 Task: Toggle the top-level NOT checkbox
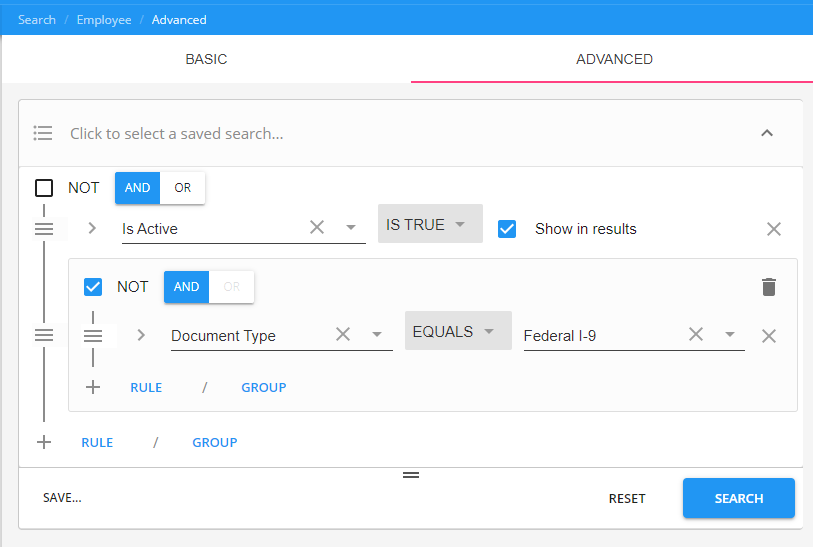[44, 188]
